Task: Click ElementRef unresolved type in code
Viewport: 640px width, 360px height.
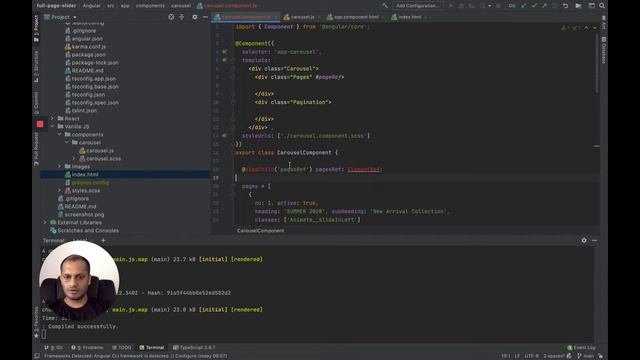Action: [x=365, y=169]
